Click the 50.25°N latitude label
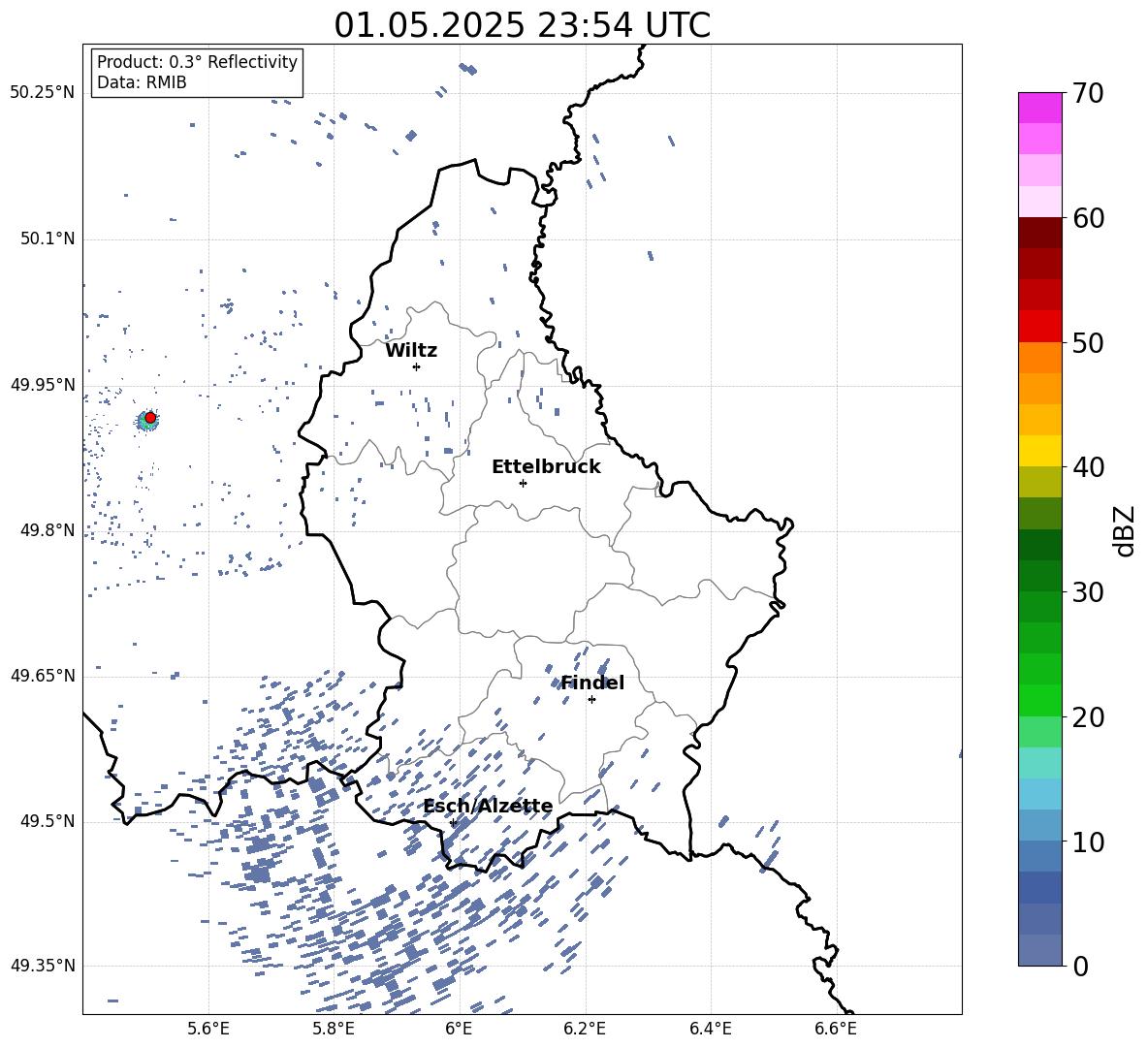 click(43, 93)
